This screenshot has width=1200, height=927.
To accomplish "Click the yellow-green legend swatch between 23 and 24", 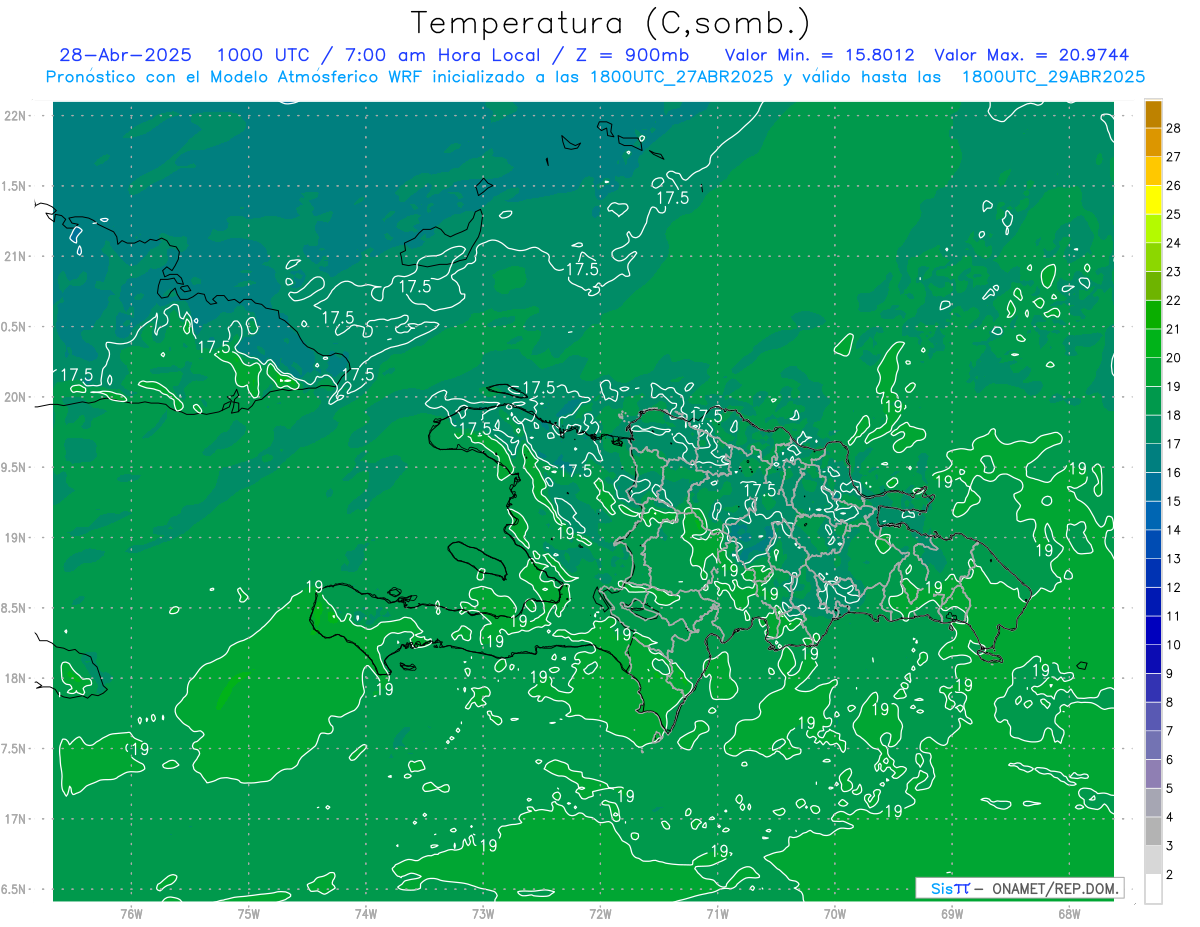I will coord(1153,257).
